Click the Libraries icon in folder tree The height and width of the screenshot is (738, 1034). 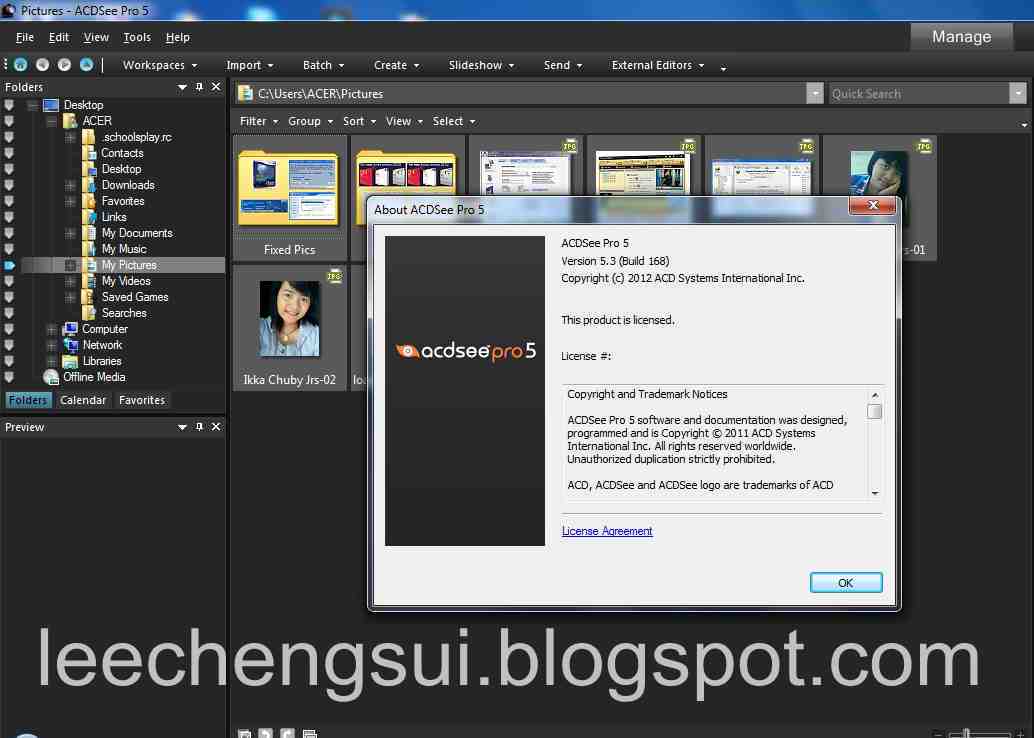(x=70, y=361)
